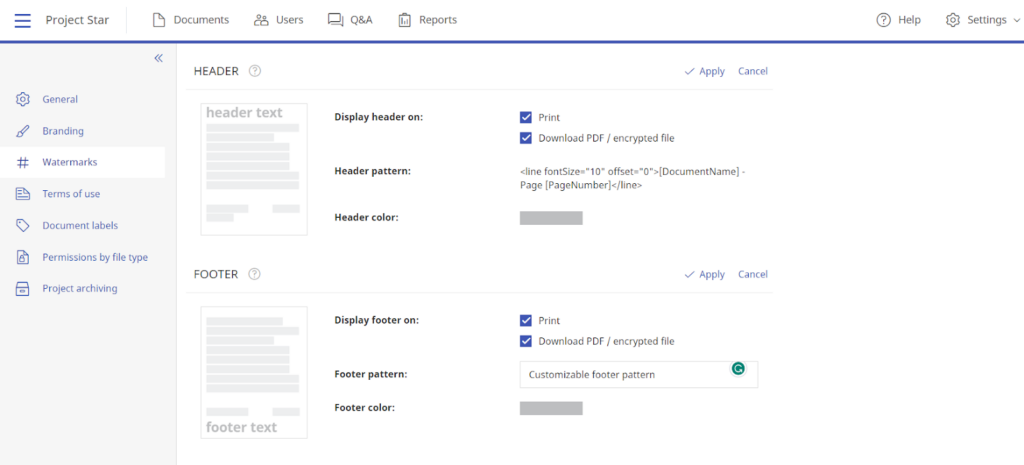Image resolution: width=1024 pixels, height=465 pixels.
Task: Uncheck Print under Display footer on
Action: click(526, 321)
